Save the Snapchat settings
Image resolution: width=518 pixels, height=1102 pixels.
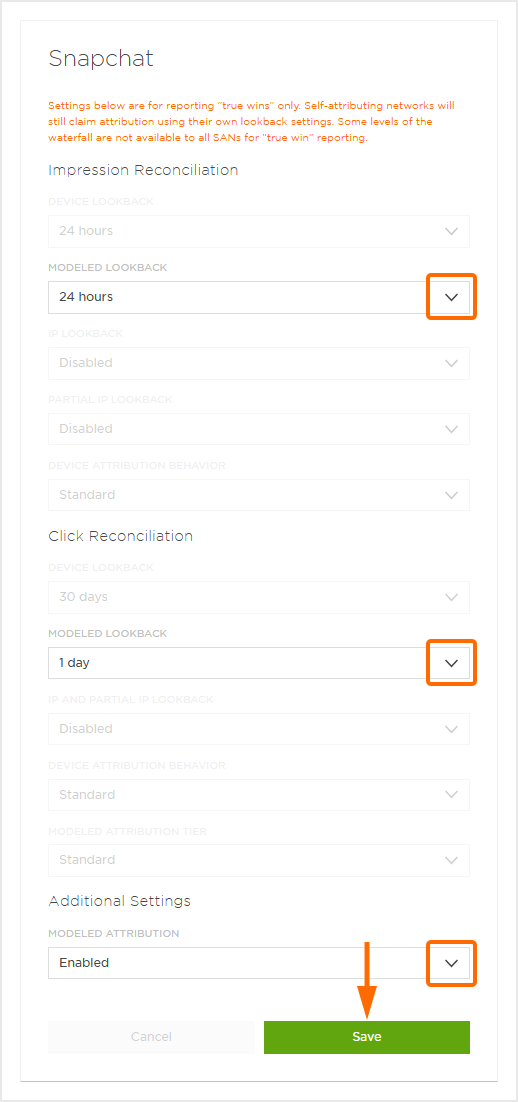click(x=367, y=1037)
